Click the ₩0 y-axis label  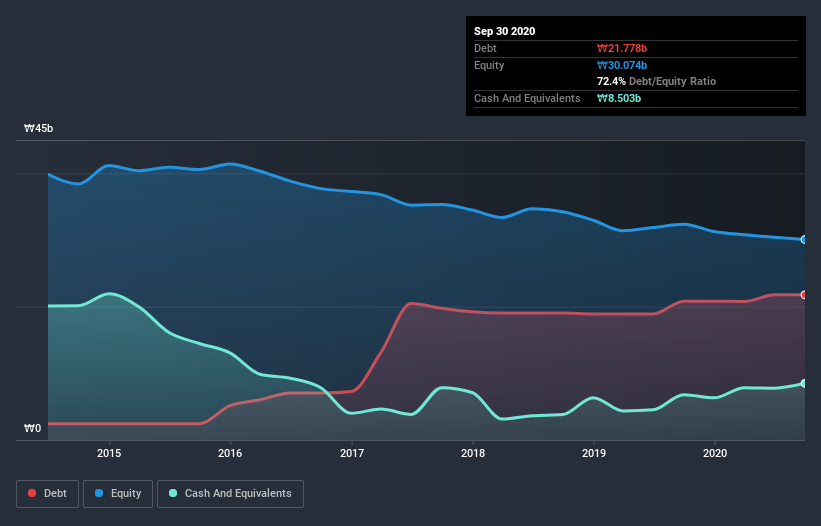coord(32,428)
